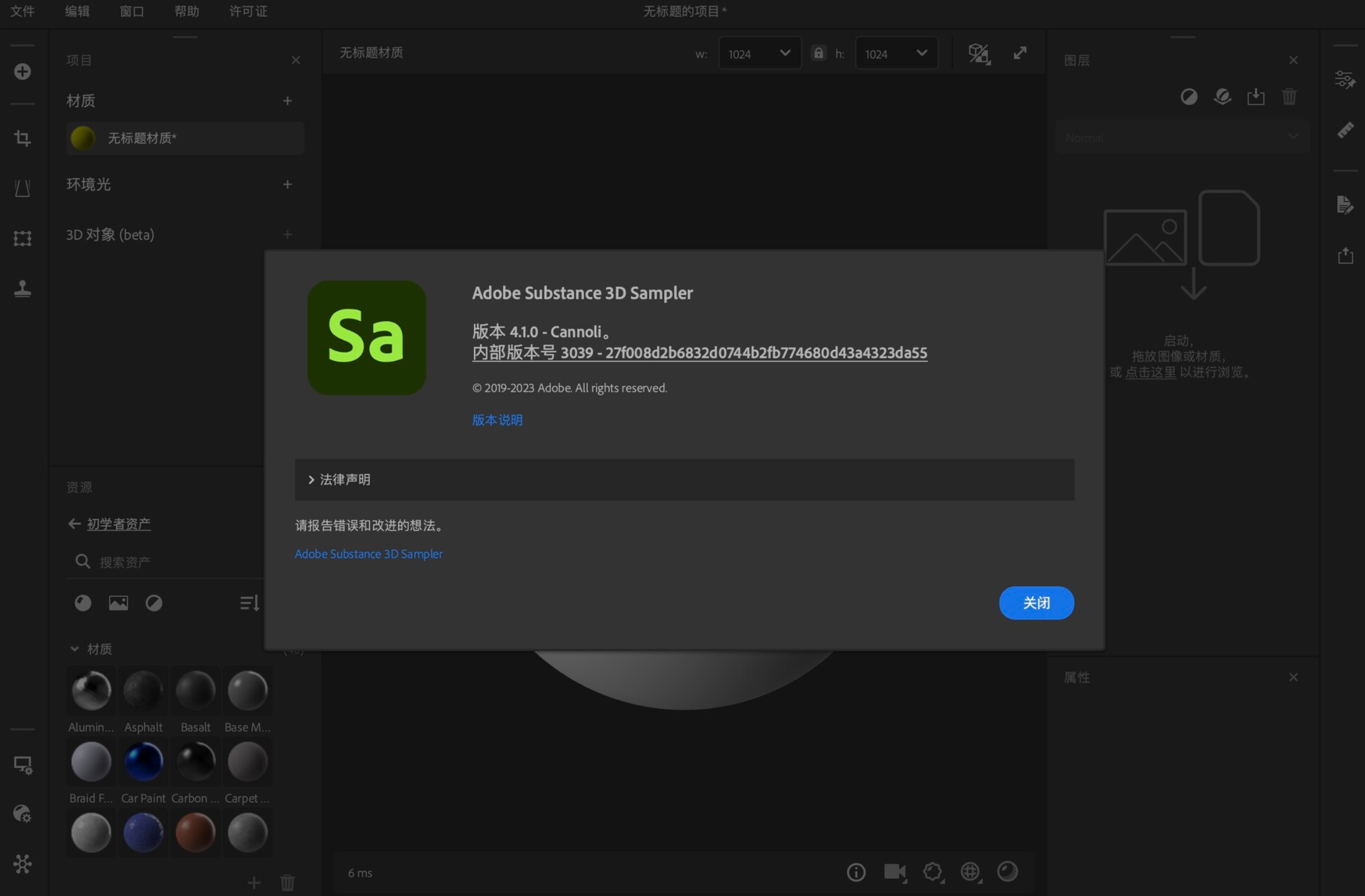
Task: Open the Normal blend mode dropdown
Action: [1183, 138]
